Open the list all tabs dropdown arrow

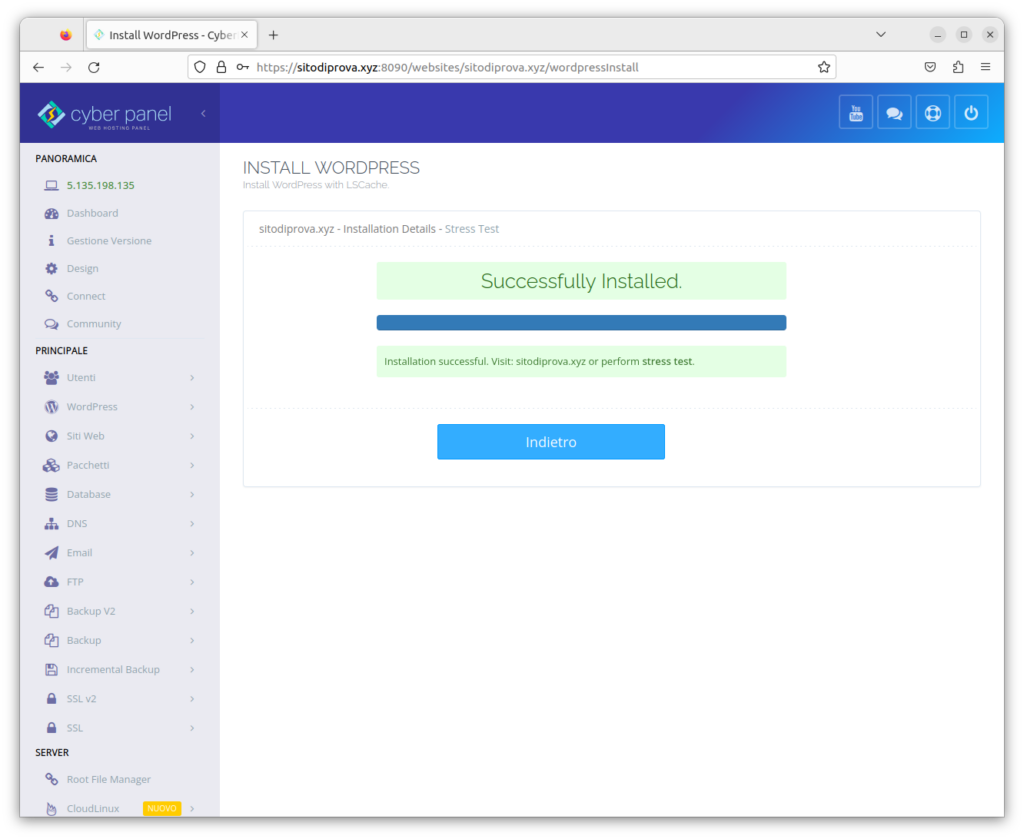tap(881, 35)
